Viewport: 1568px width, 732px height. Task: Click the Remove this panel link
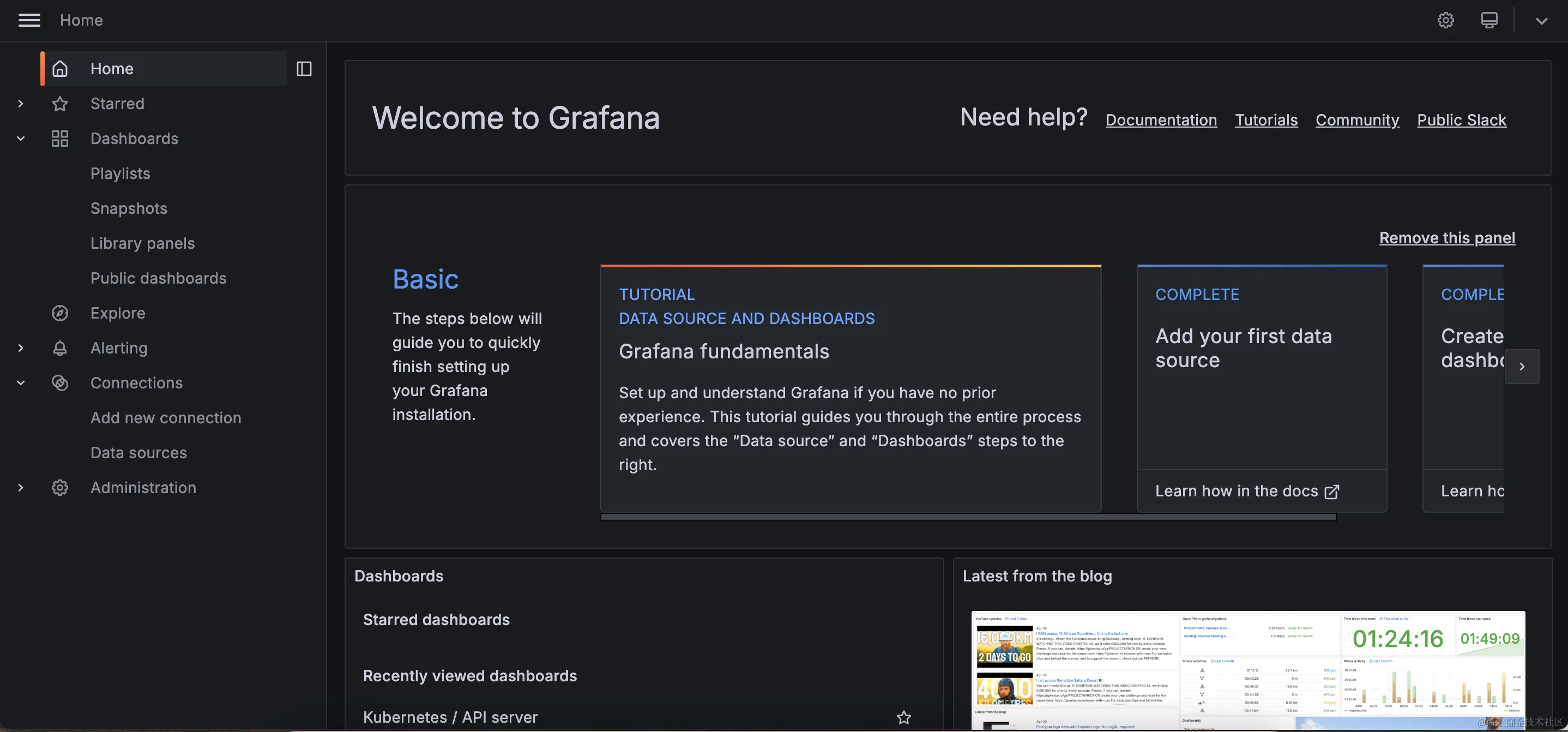(x=1447, y=238)
